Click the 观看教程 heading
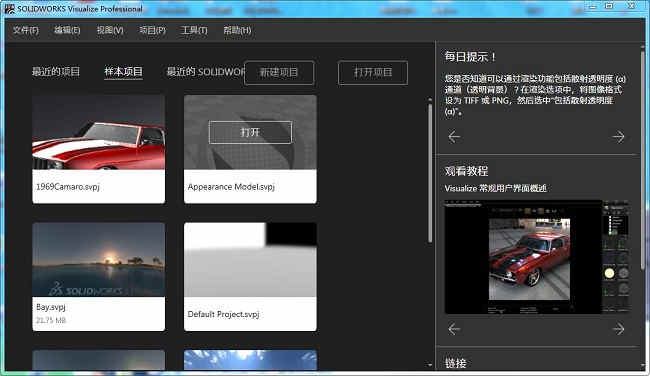The width and height of the screenshot is (650, 376). coord(466,171)
